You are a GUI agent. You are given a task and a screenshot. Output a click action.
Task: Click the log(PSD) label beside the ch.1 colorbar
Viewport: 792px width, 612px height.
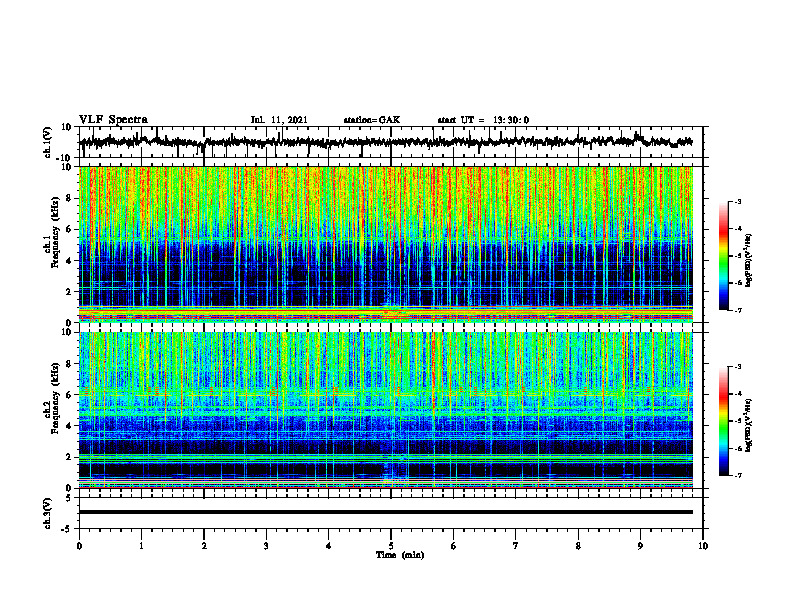pyautogui.click(x=749, y=261)
